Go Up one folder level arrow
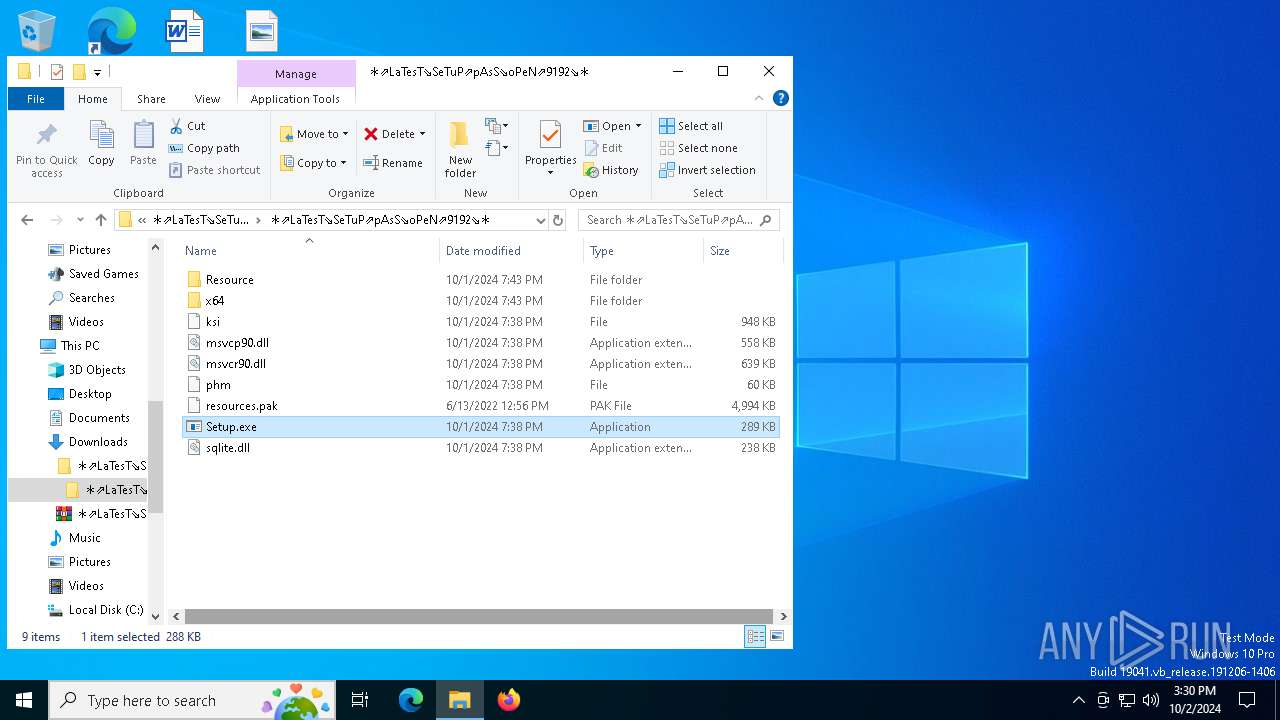1280x720 pixels. click(x=100, y=220)
